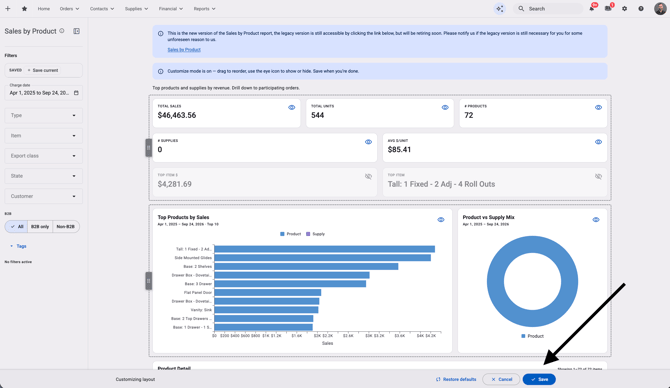Select the All B2B filter option
The height and width of the screenshot is (388, 670).
click(x=17, y=226)
